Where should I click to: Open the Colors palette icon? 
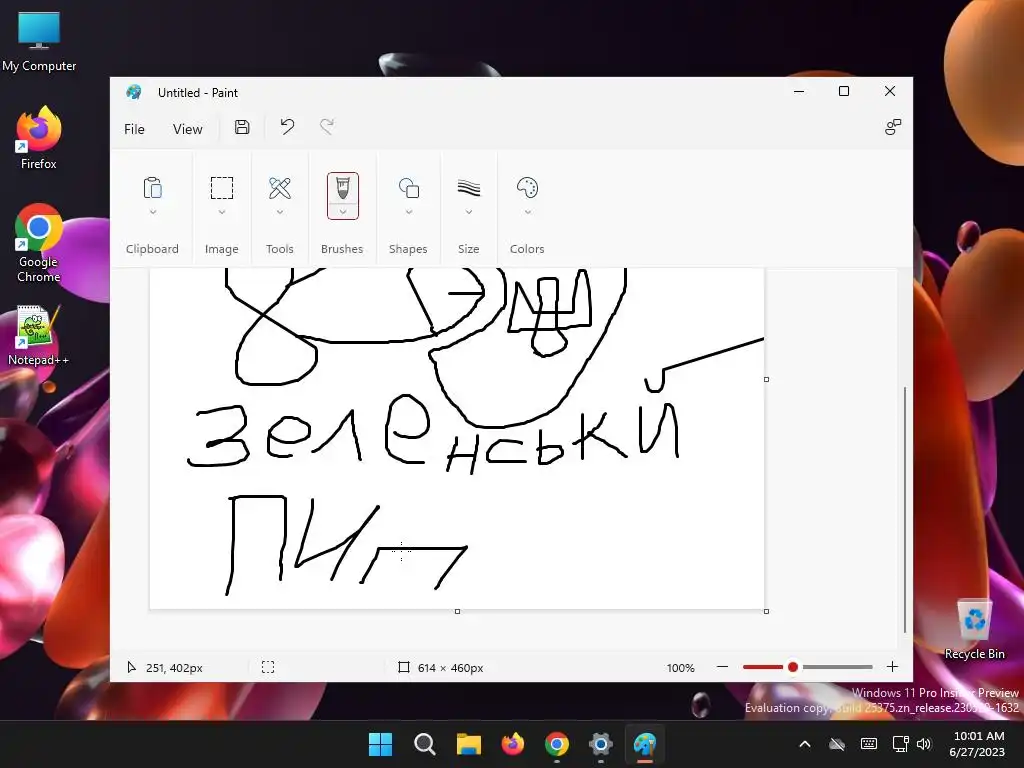(x=527, y=188)
